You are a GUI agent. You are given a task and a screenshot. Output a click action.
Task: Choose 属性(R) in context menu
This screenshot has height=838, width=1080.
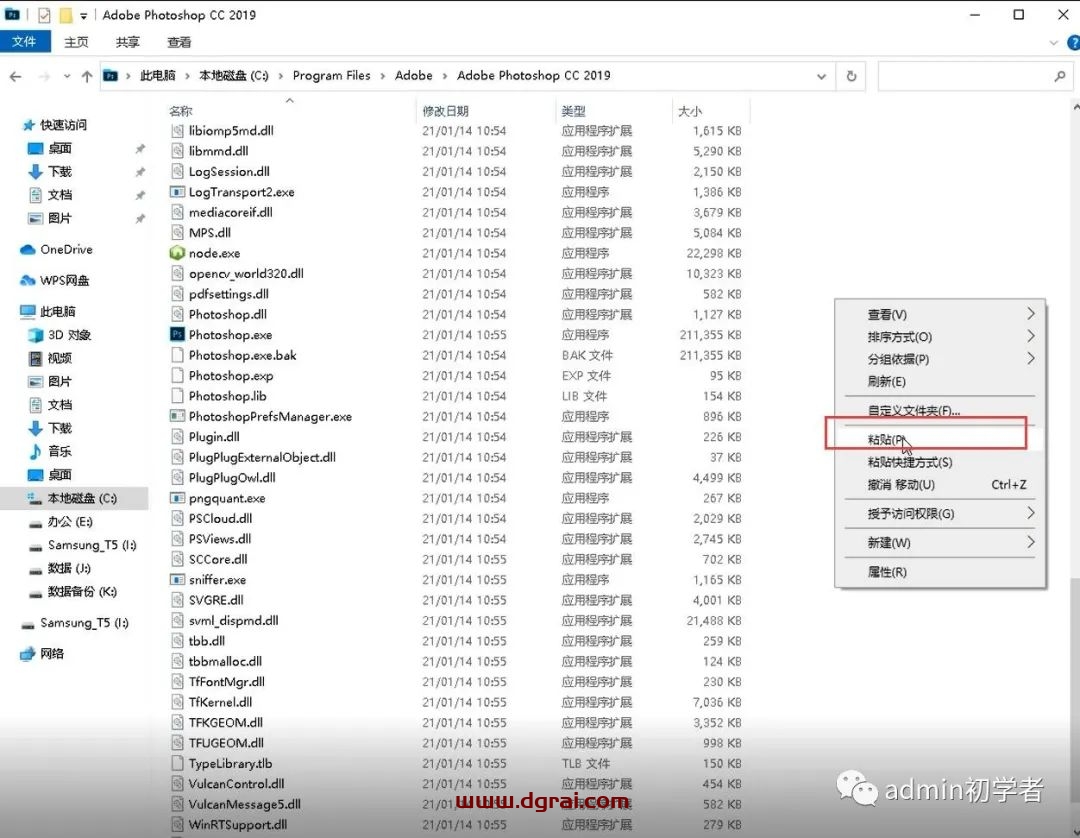(x=941, y=572)
